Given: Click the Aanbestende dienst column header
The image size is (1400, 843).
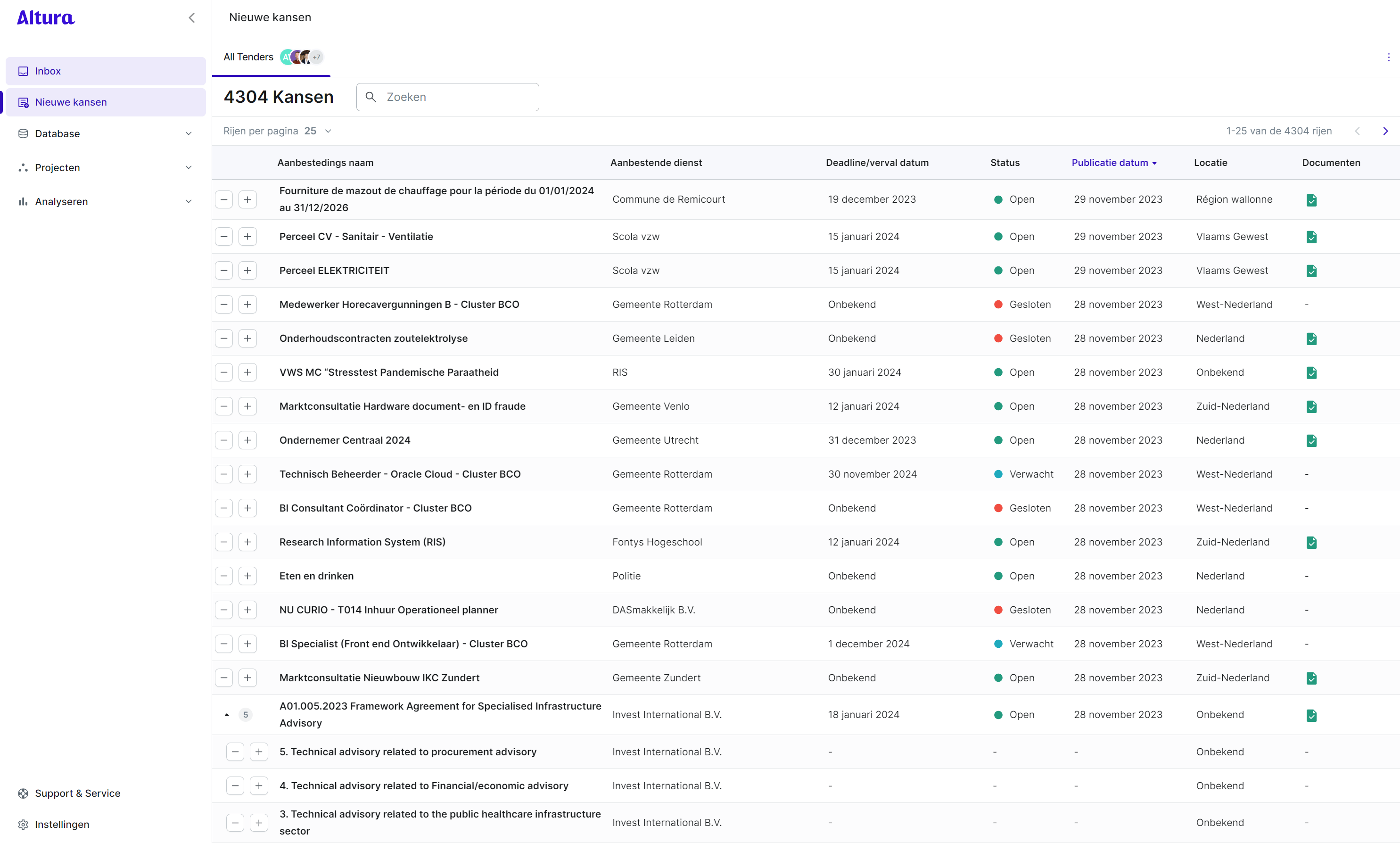Looking at the screenshot, I should point(656,163).
